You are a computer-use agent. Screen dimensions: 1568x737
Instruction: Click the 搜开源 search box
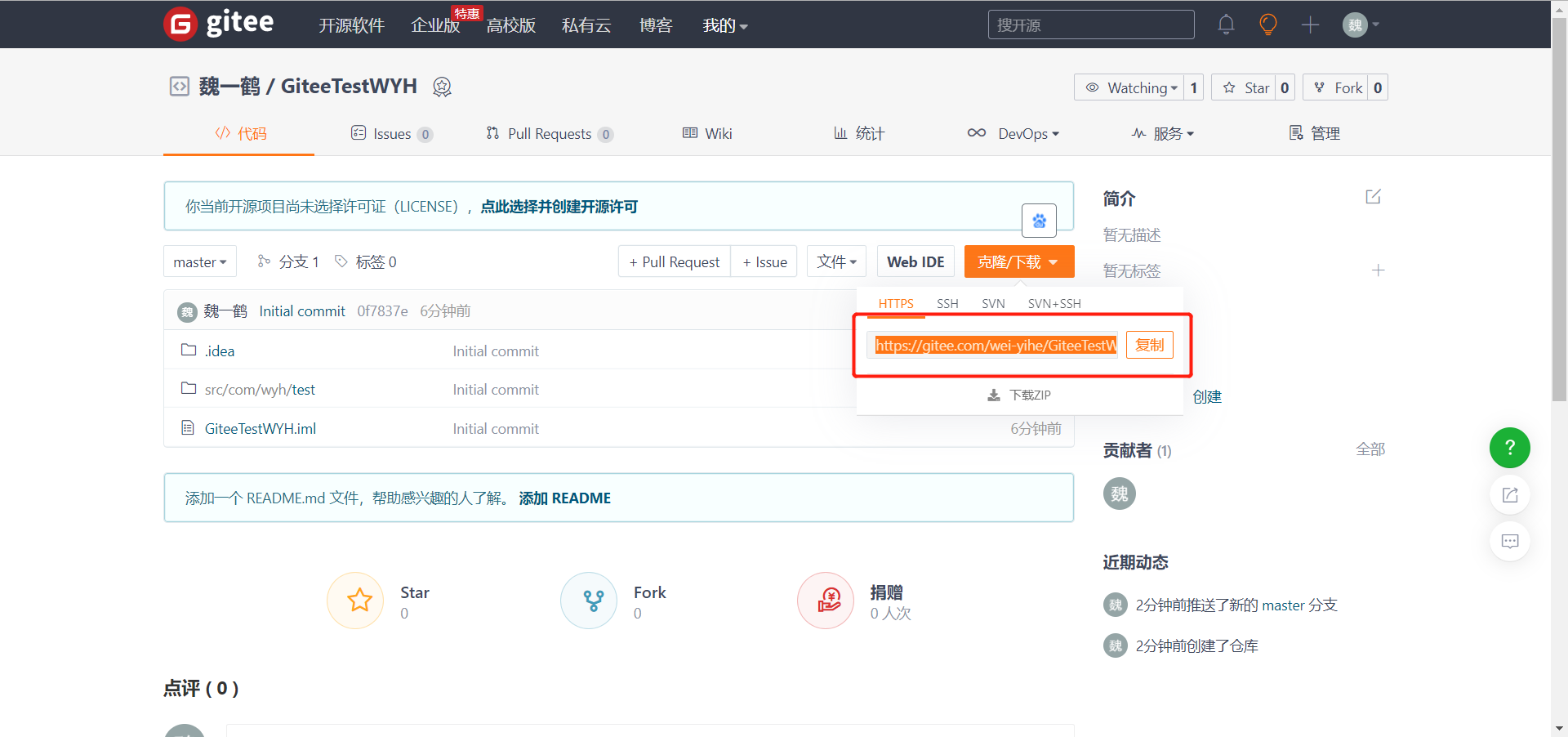[x=1091, y=25]
